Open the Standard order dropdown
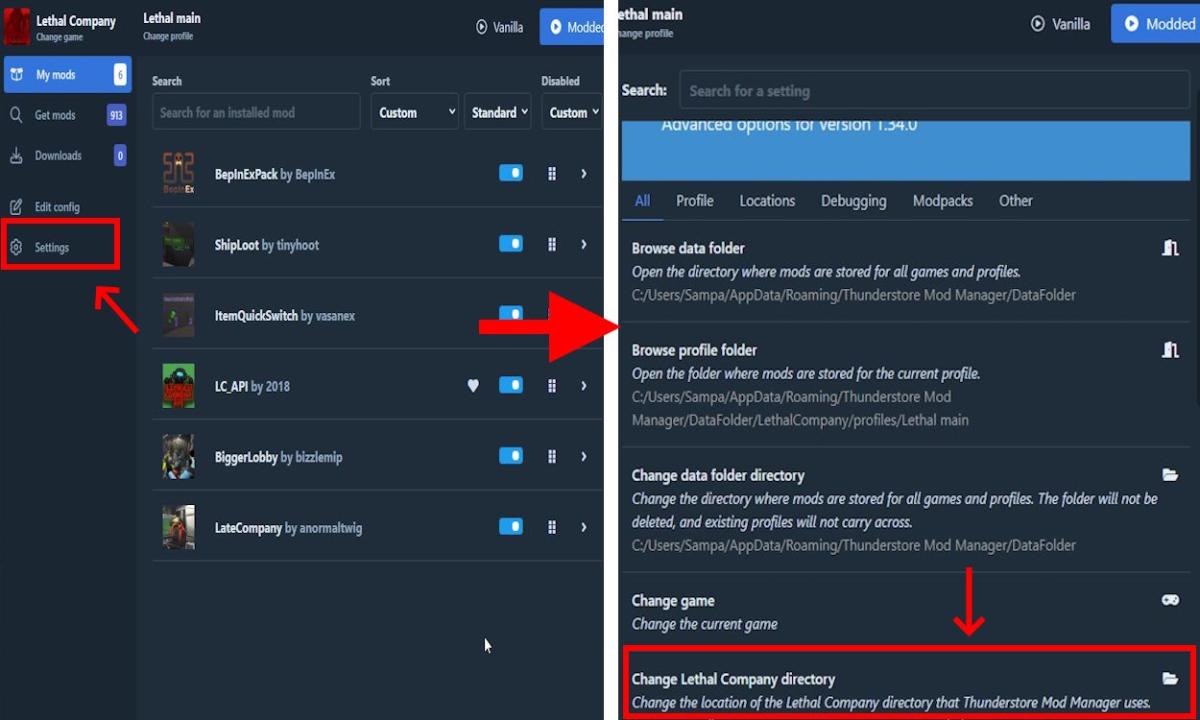 (x=497, y=112)
